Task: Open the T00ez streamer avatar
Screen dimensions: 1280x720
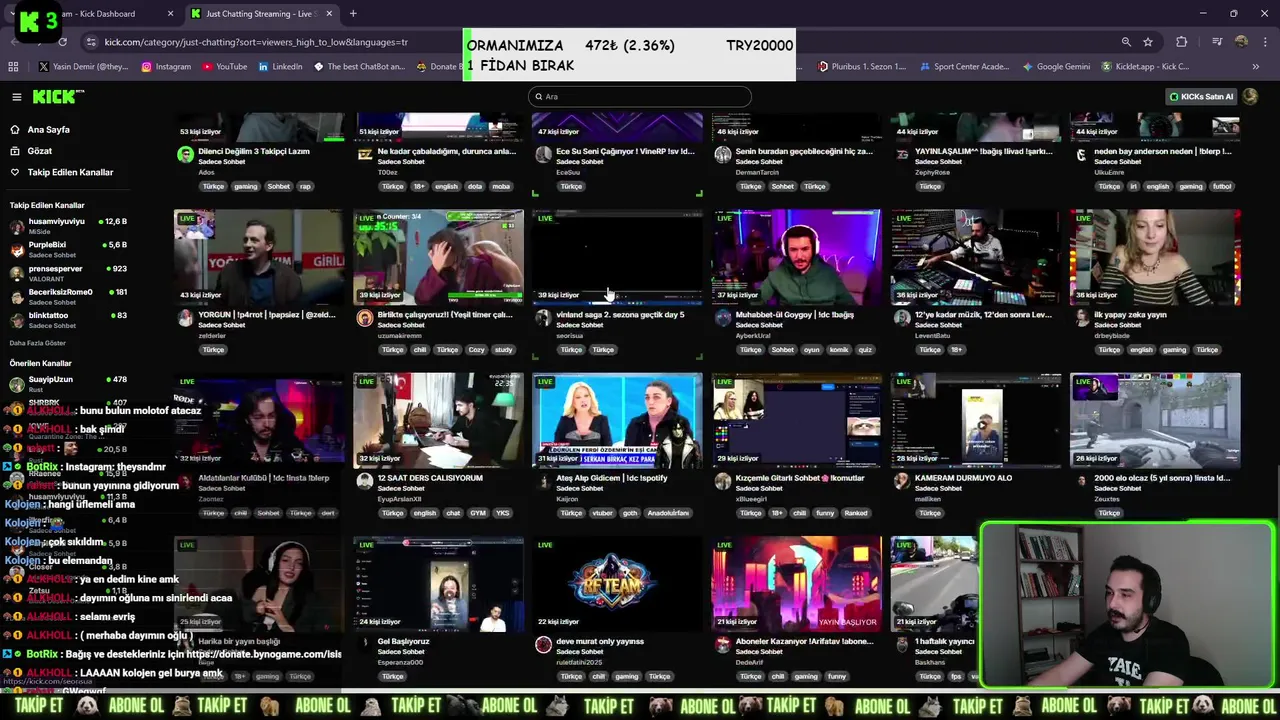Action: [x=365, y=155]
